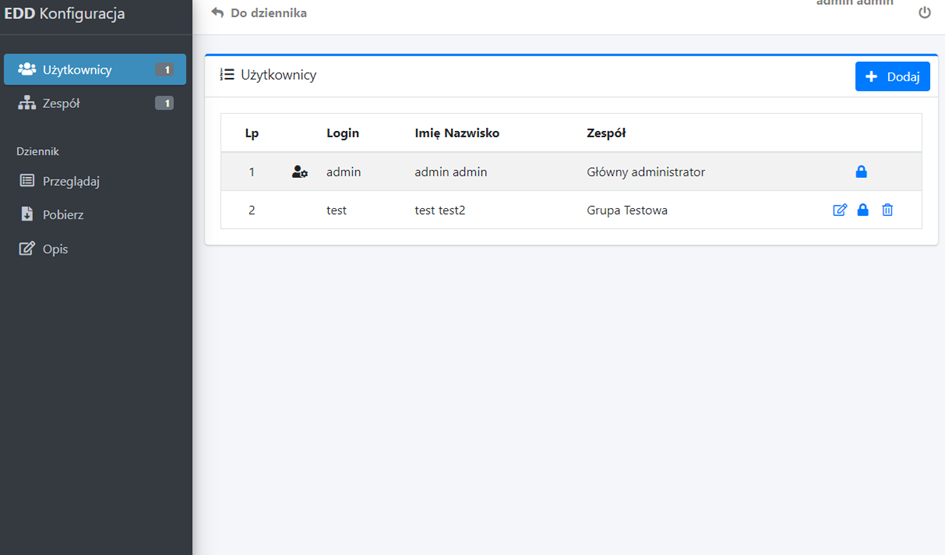Image resolution: width=946 pixels, height=555 pixels.
Task: Click the Użytkownicy count badge
Action: pos(165,70)
